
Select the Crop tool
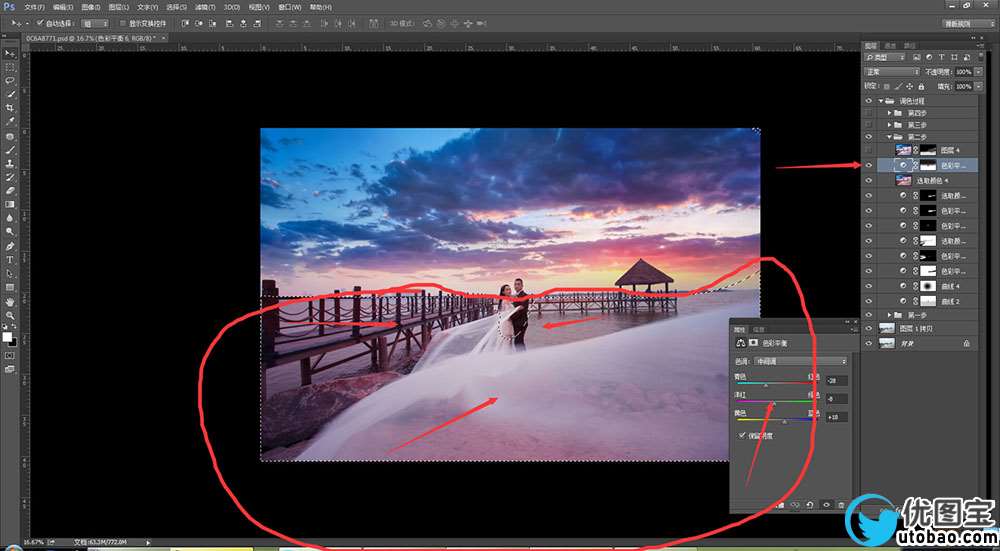coord(10,108)
